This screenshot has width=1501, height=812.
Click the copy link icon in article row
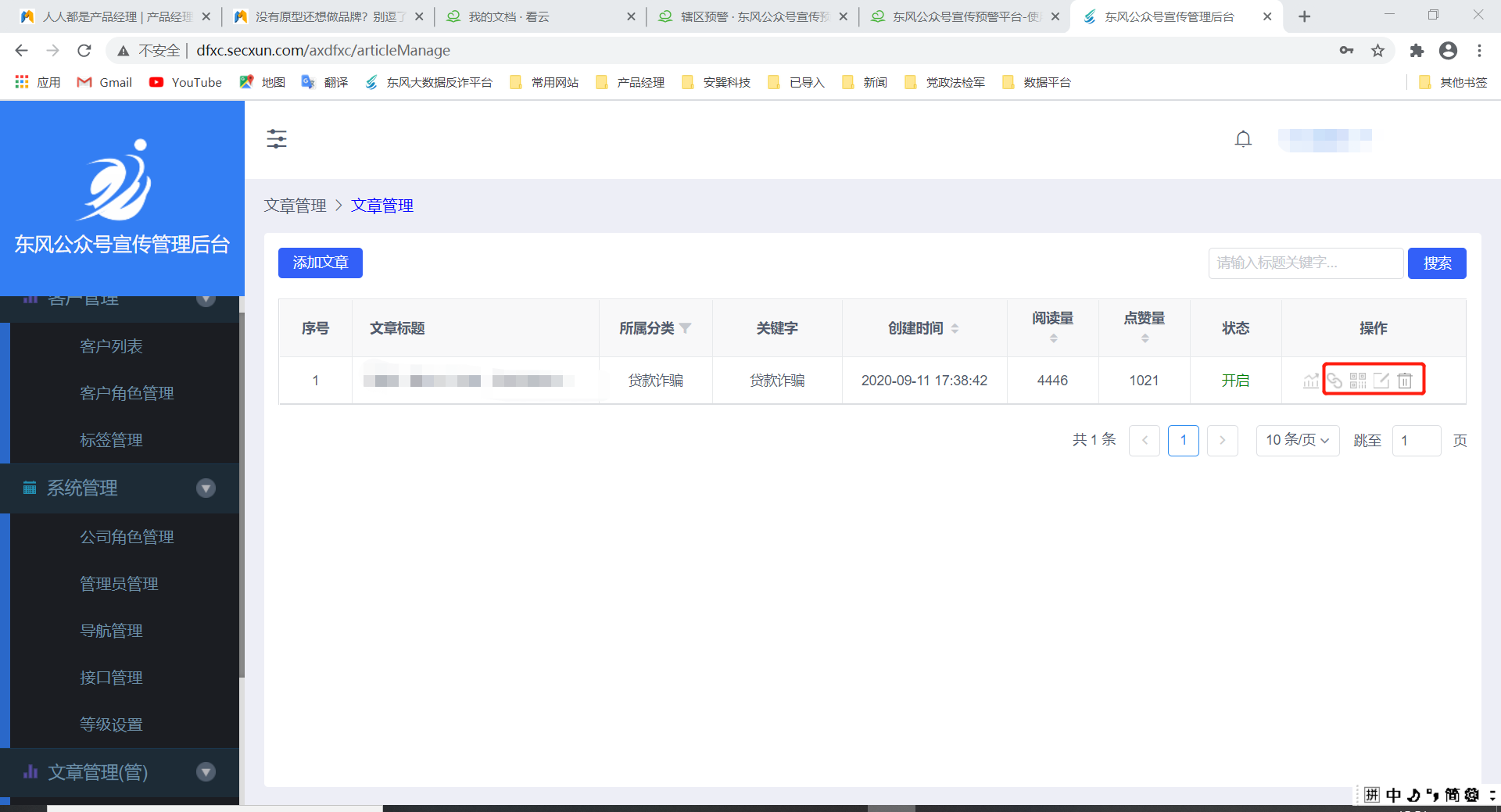click(1334, 381)
